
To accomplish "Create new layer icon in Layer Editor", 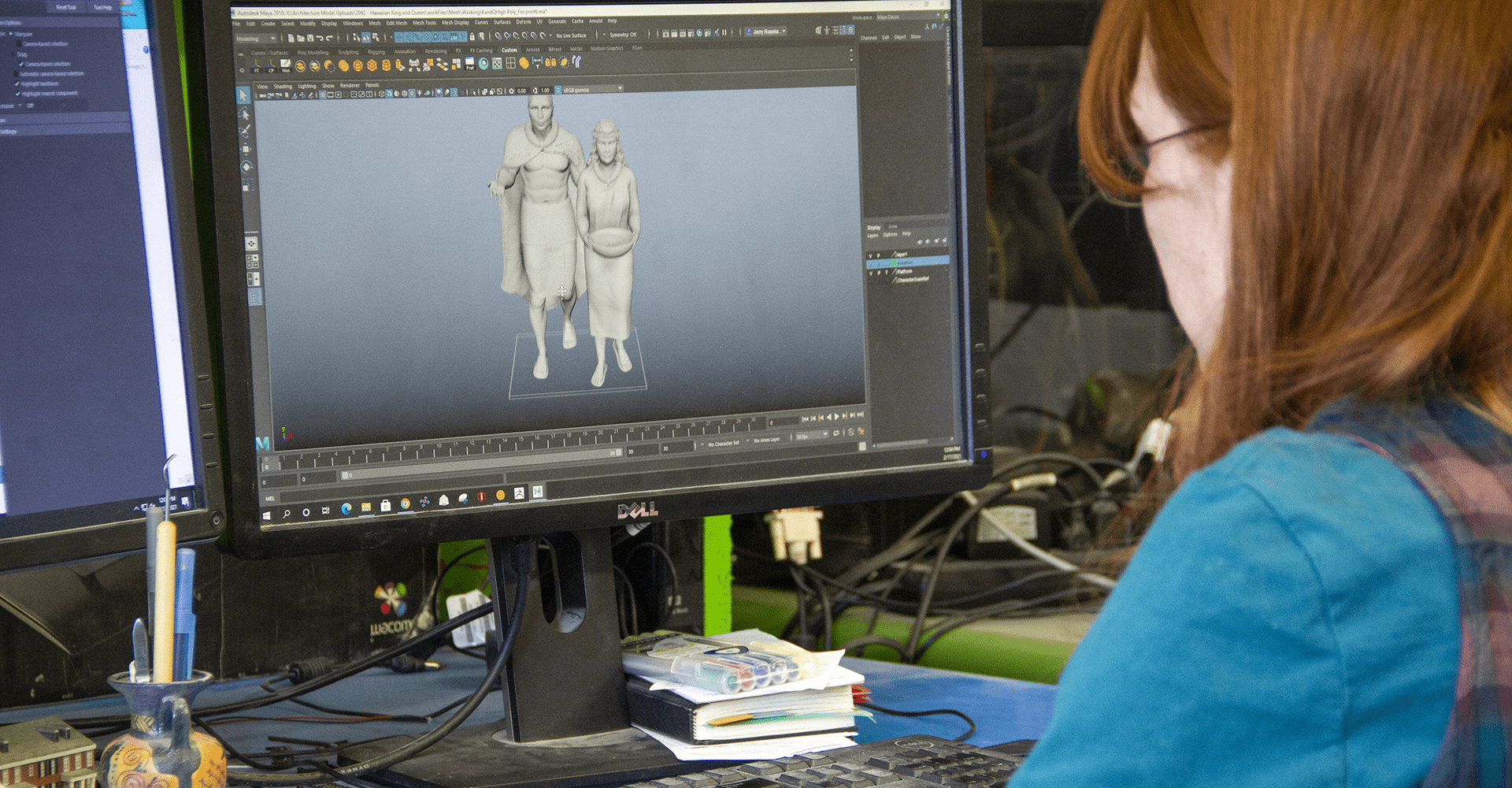I will pos(936,240).
